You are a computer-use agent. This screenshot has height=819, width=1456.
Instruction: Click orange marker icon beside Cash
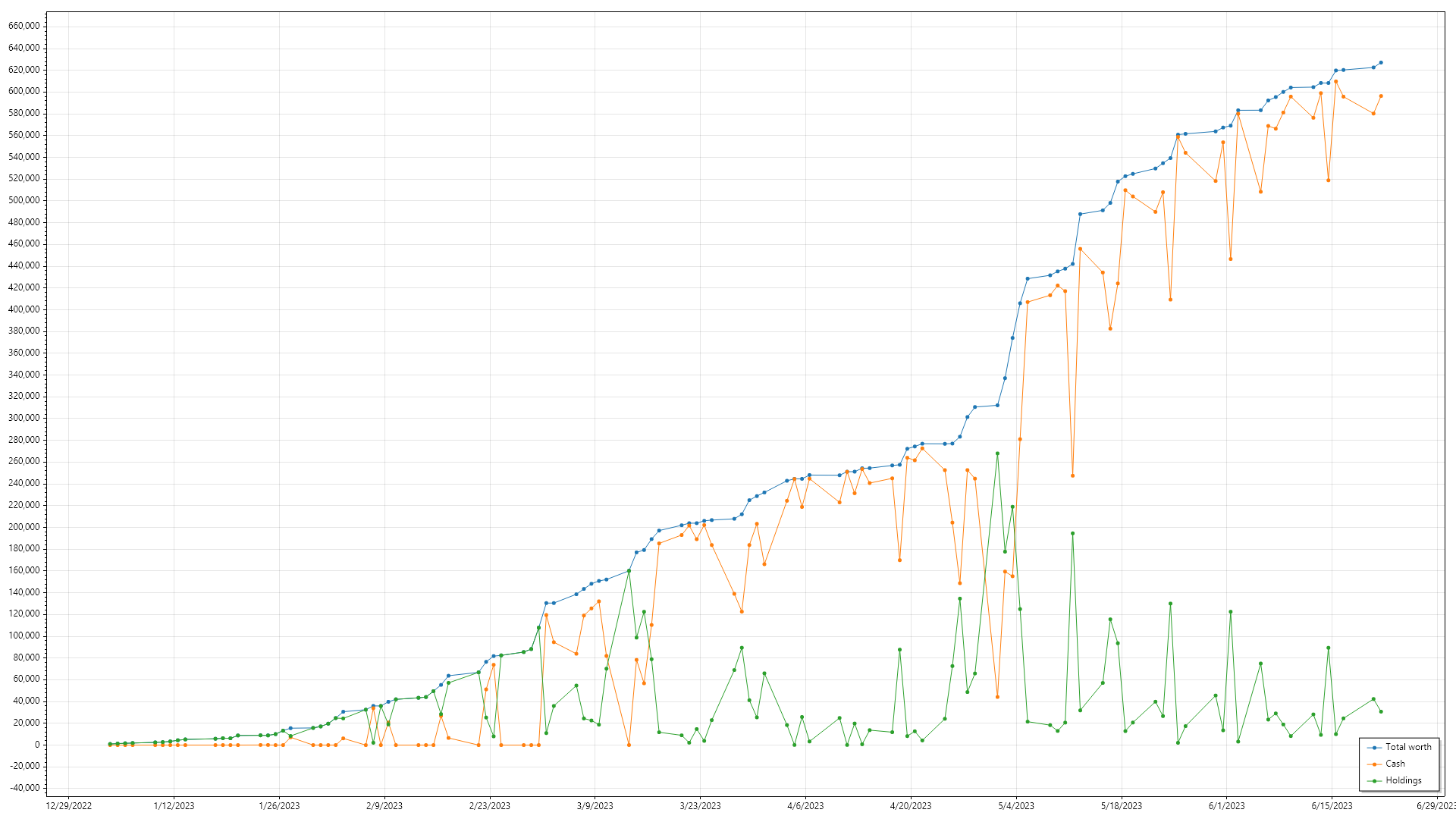click(x=1374, y=764)
